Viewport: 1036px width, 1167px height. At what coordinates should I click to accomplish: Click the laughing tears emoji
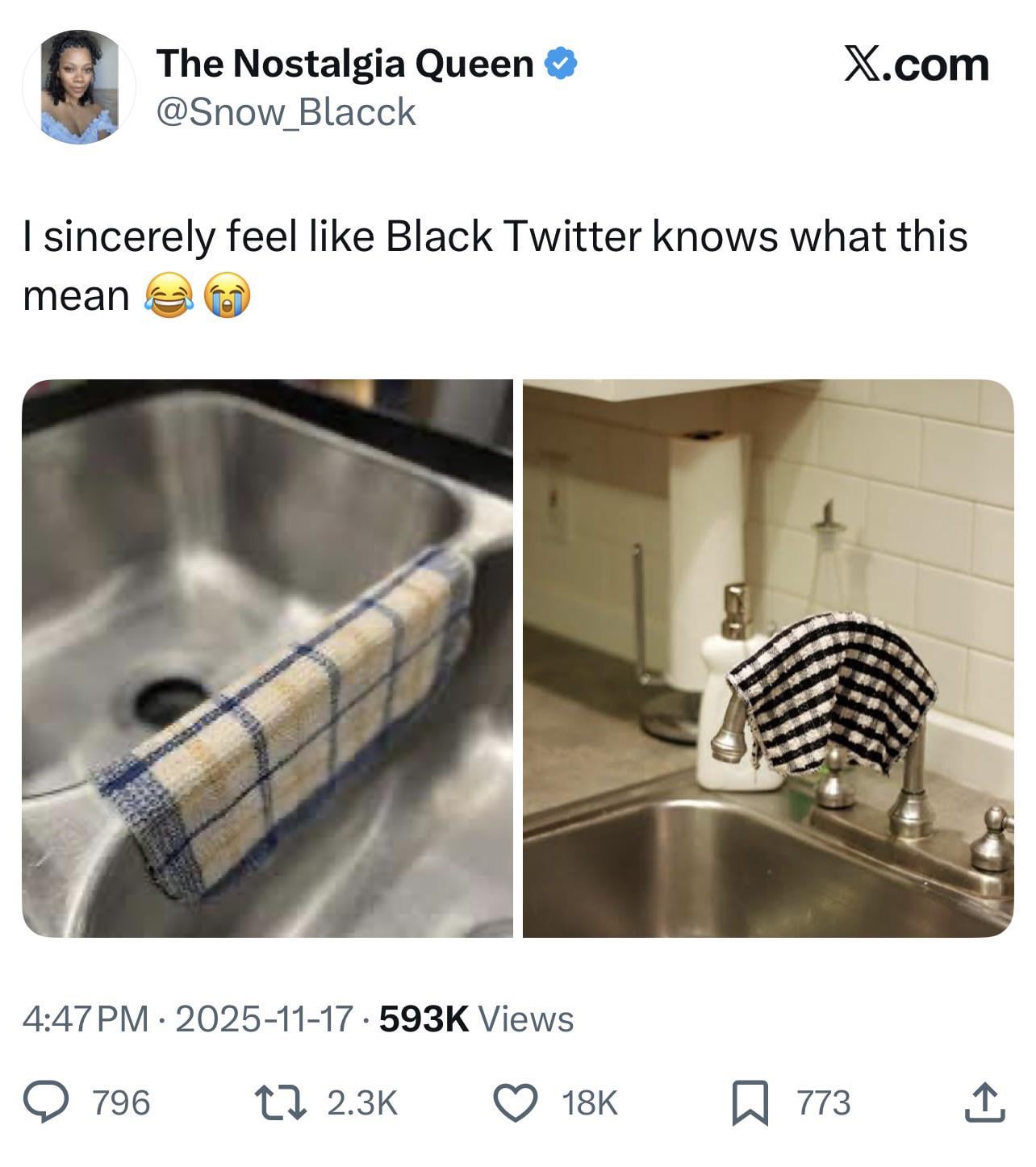tap(168, 296)
